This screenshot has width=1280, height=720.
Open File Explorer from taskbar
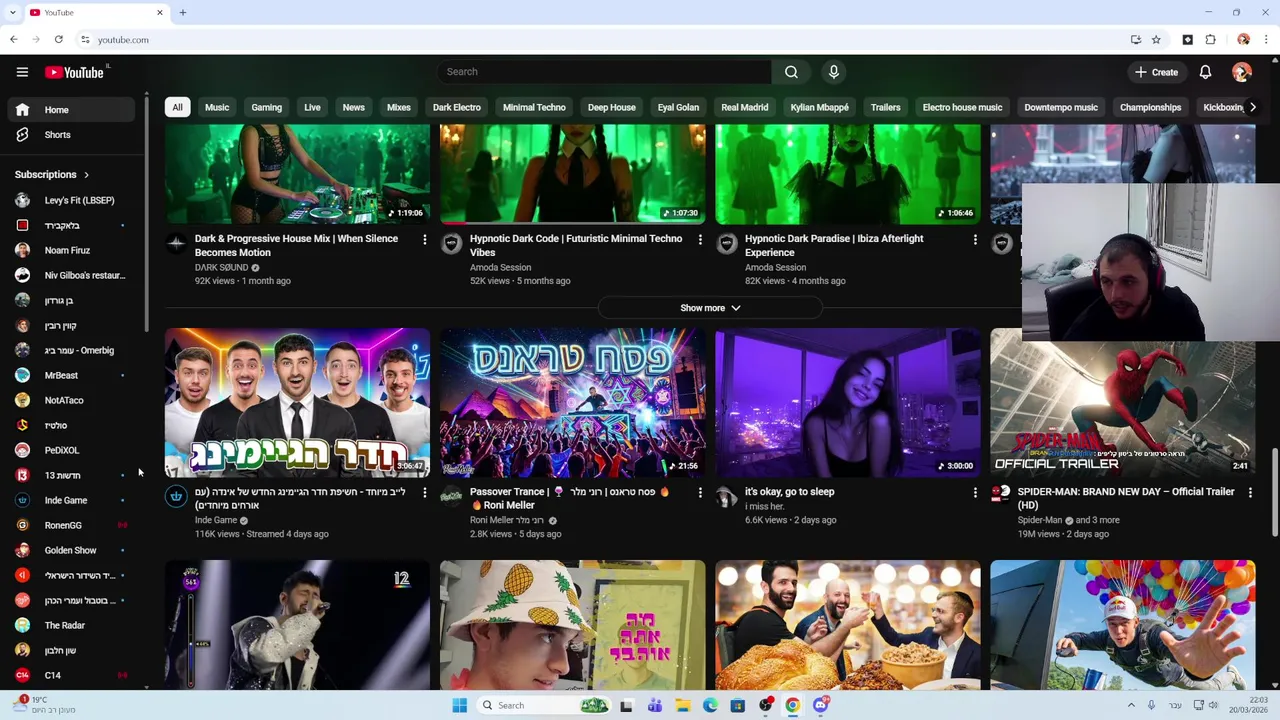pyautogui.click(x=682, y=705)
